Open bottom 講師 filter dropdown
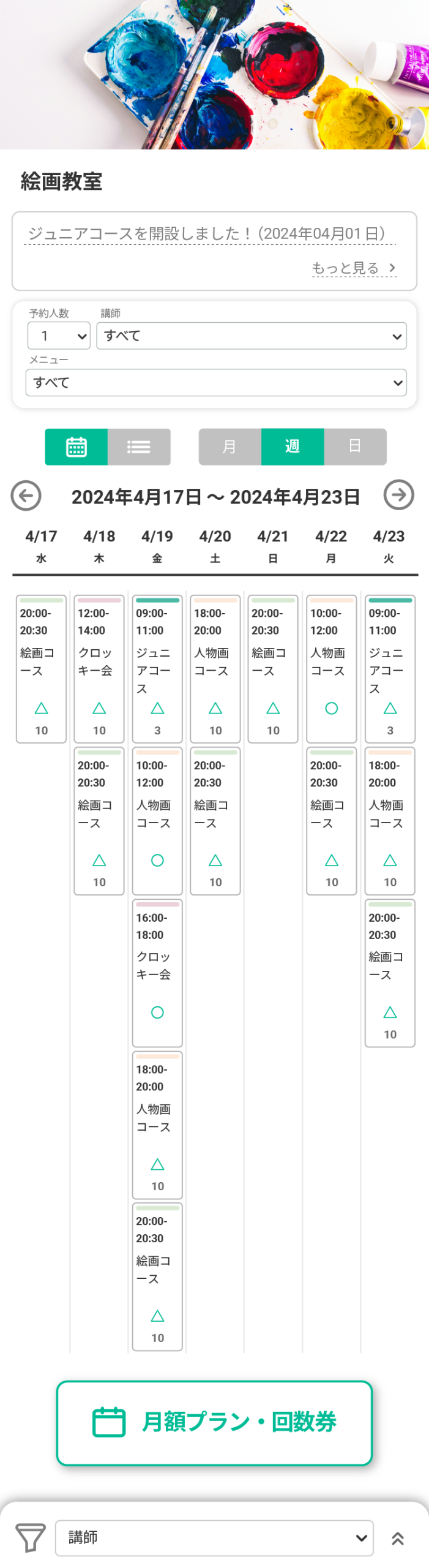 tap(214, 1537)
